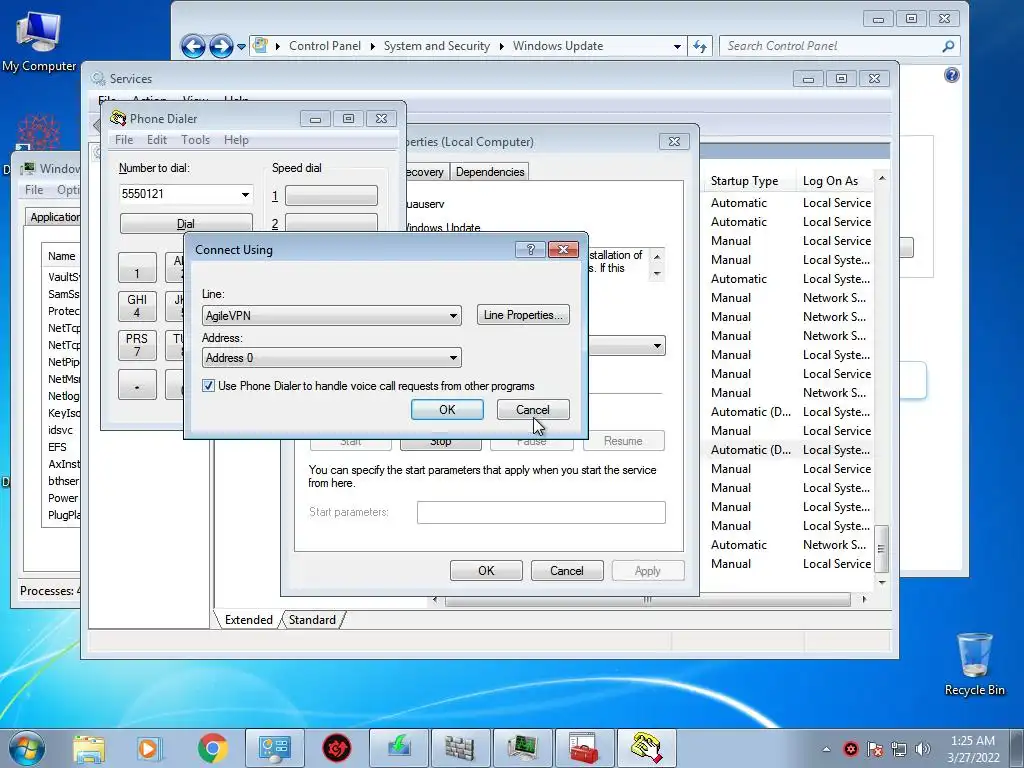This screenshot has width=1024, height=768.
Task: Expand the Line dropdown showing AgileVPN
Action: (453, 315)
